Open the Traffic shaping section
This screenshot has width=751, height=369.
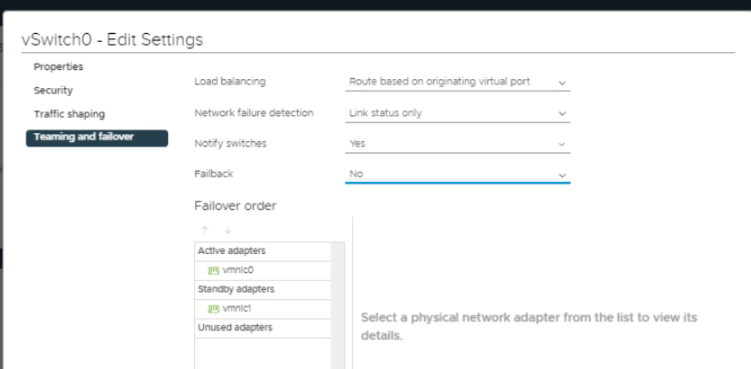point(69,114)
